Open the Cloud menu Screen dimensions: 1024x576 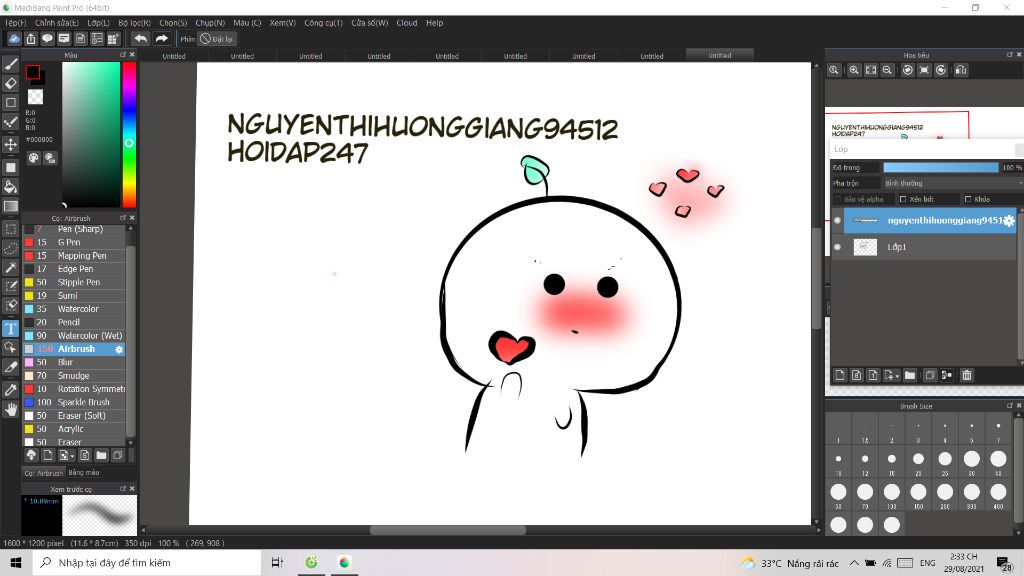(x=406, y=23)
